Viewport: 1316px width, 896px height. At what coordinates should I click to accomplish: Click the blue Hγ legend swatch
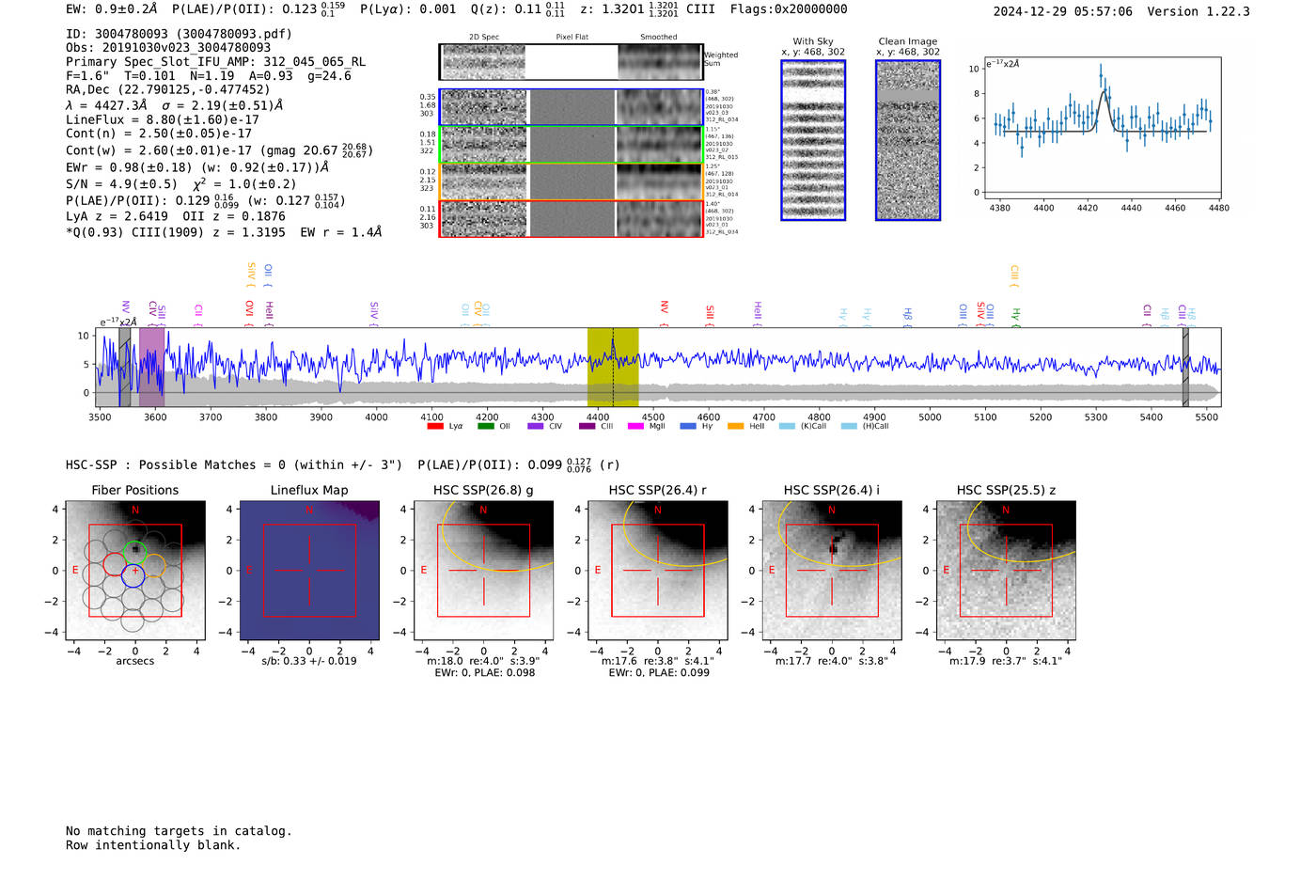click(x=688, y=426)
